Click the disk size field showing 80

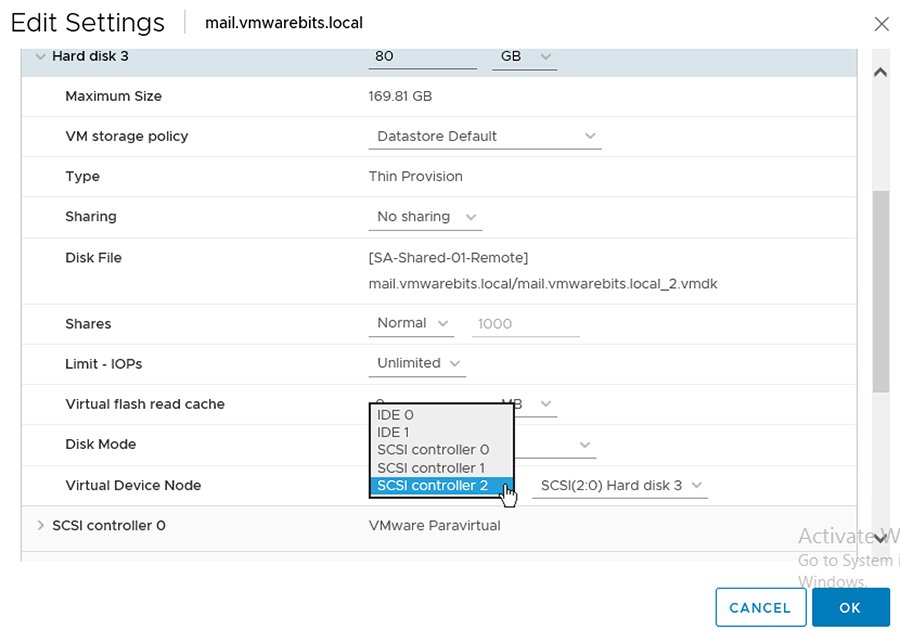pyautogui.click(x=421, y=57)
